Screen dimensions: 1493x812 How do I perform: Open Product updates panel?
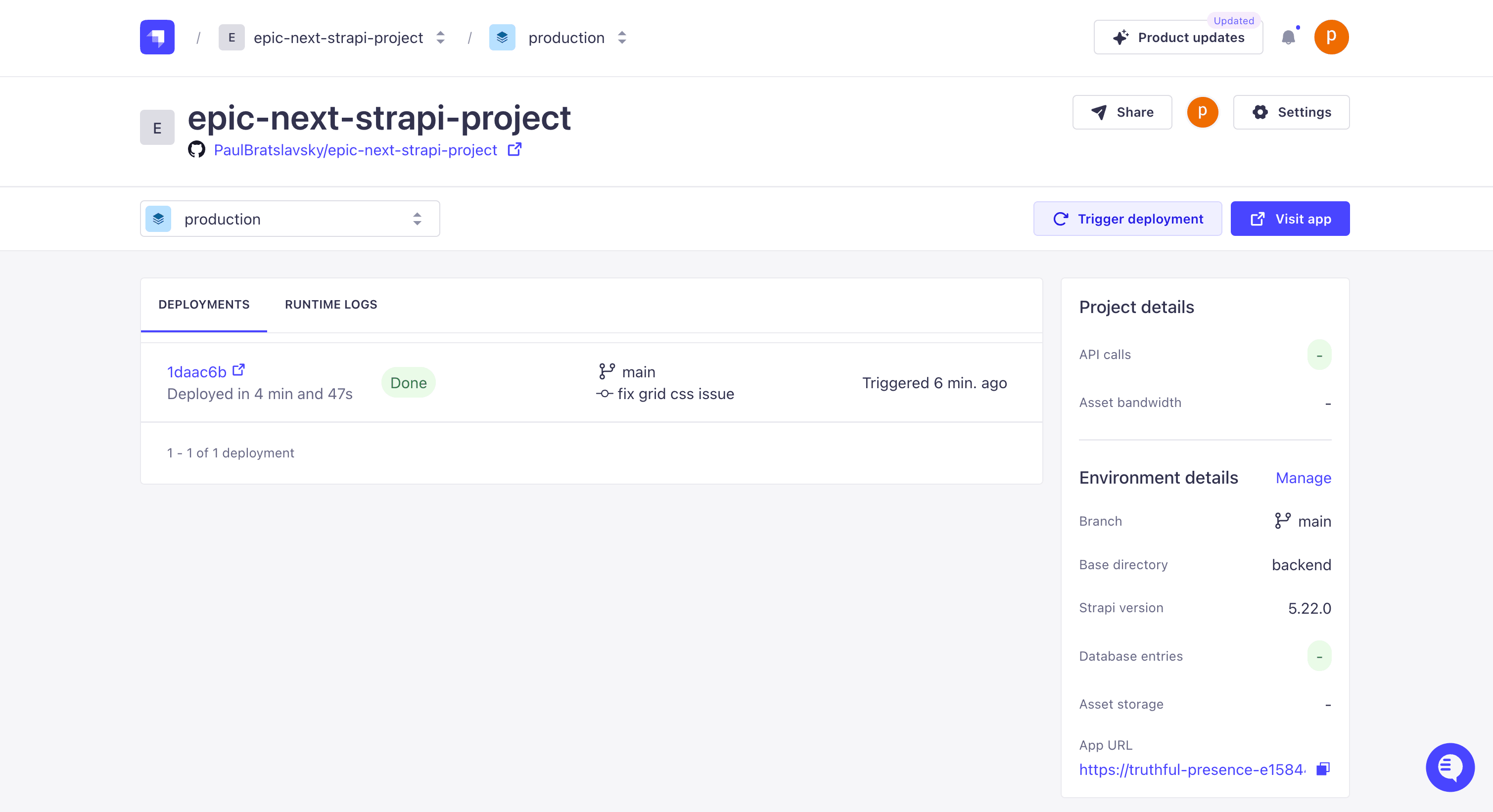tap(1178, 37)
